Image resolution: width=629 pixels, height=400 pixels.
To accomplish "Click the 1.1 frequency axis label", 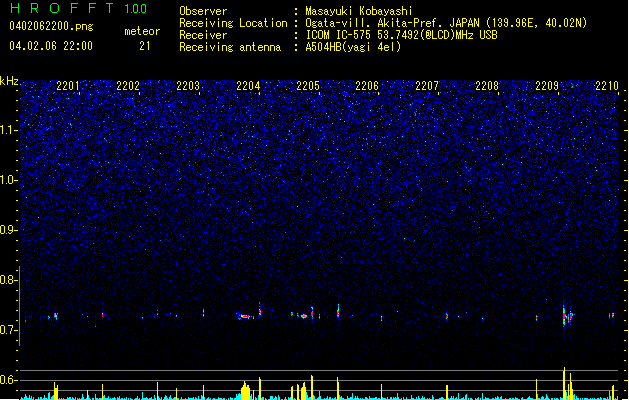I will (x=8, y=130).
